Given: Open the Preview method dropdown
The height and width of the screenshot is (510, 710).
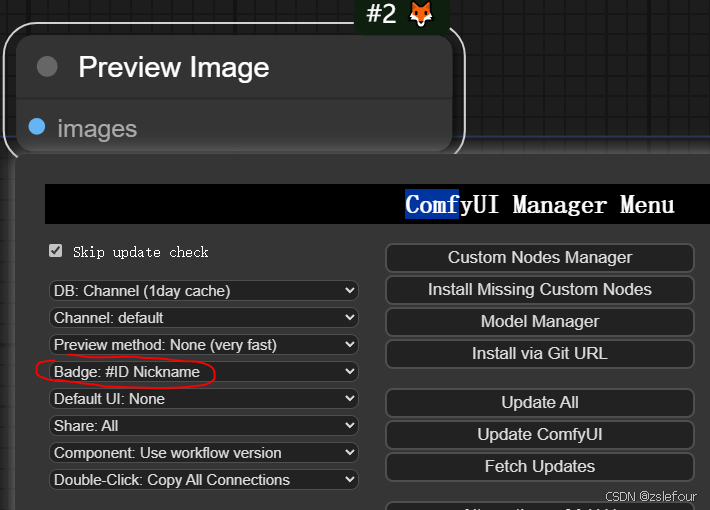Looking at the screenshot, I should [x=204, y=345].
